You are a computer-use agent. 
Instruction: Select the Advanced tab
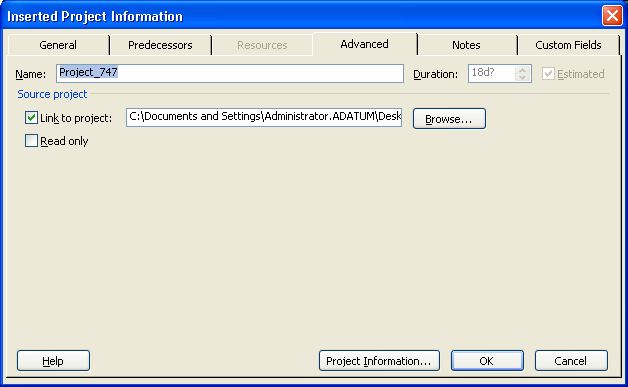(364, 44)
